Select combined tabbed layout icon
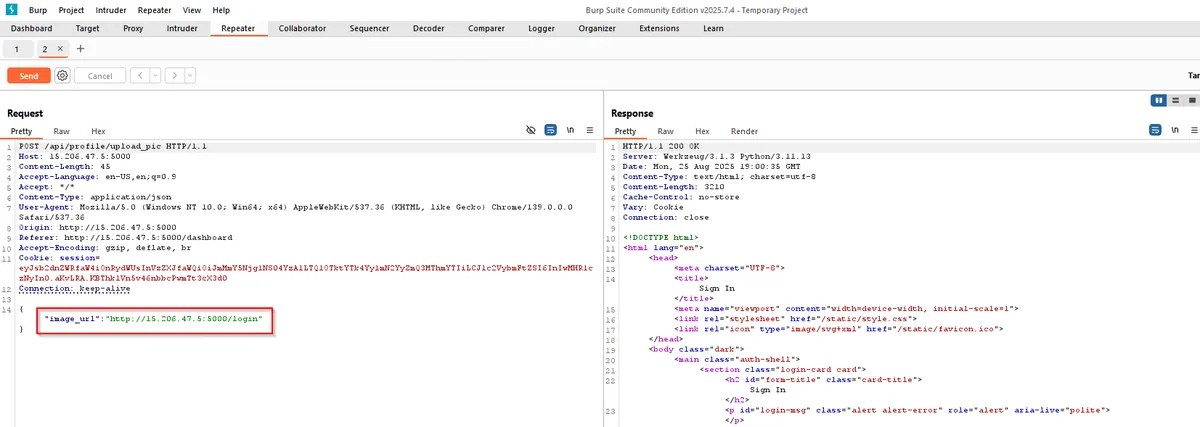Screen dimensions: 1200x427 coord(1192,100)
